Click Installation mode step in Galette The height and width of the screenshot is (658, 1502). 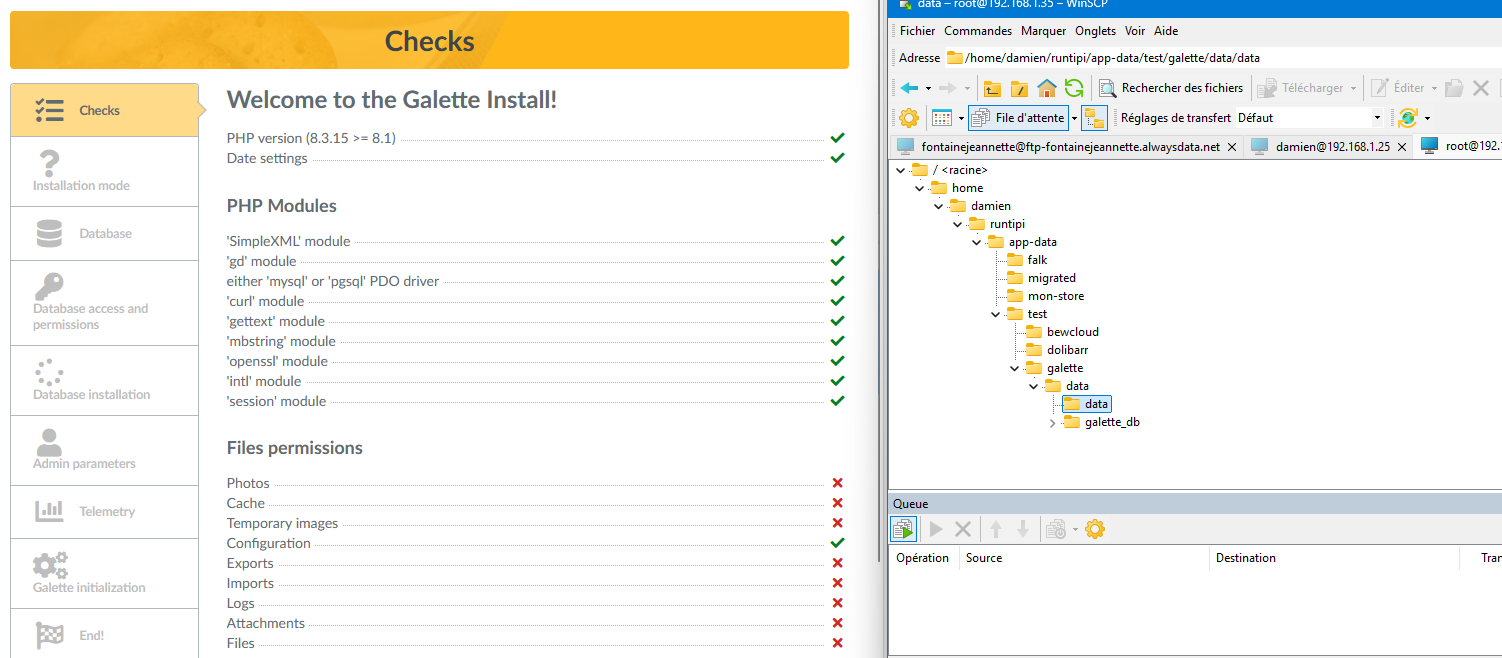tap(104, 172)
